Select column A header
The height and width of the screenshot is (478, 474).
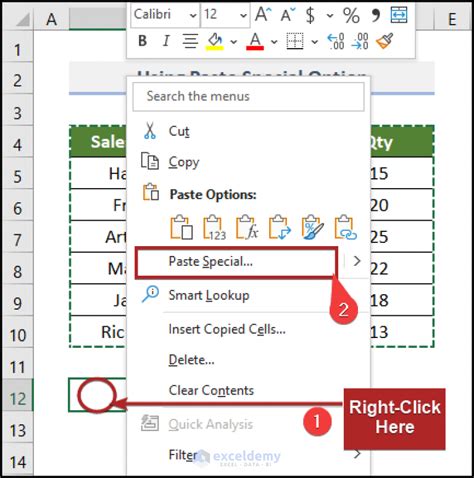pos(51,19)
